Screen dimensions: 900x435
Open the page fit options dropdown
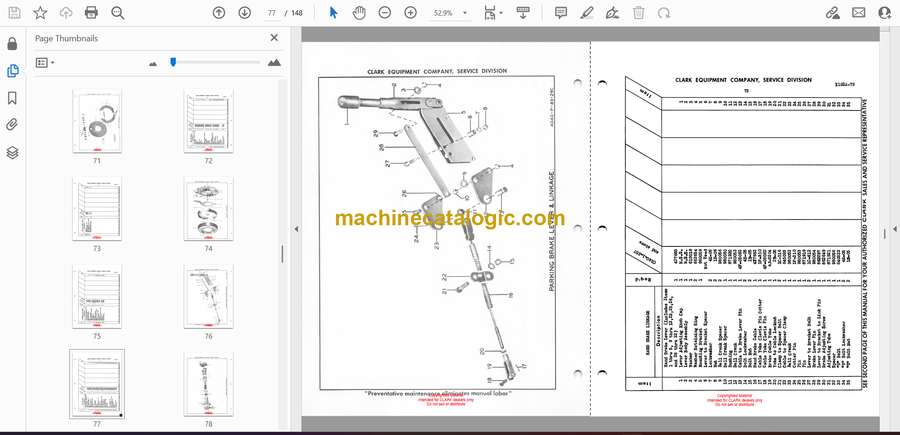tap(493, 13)
